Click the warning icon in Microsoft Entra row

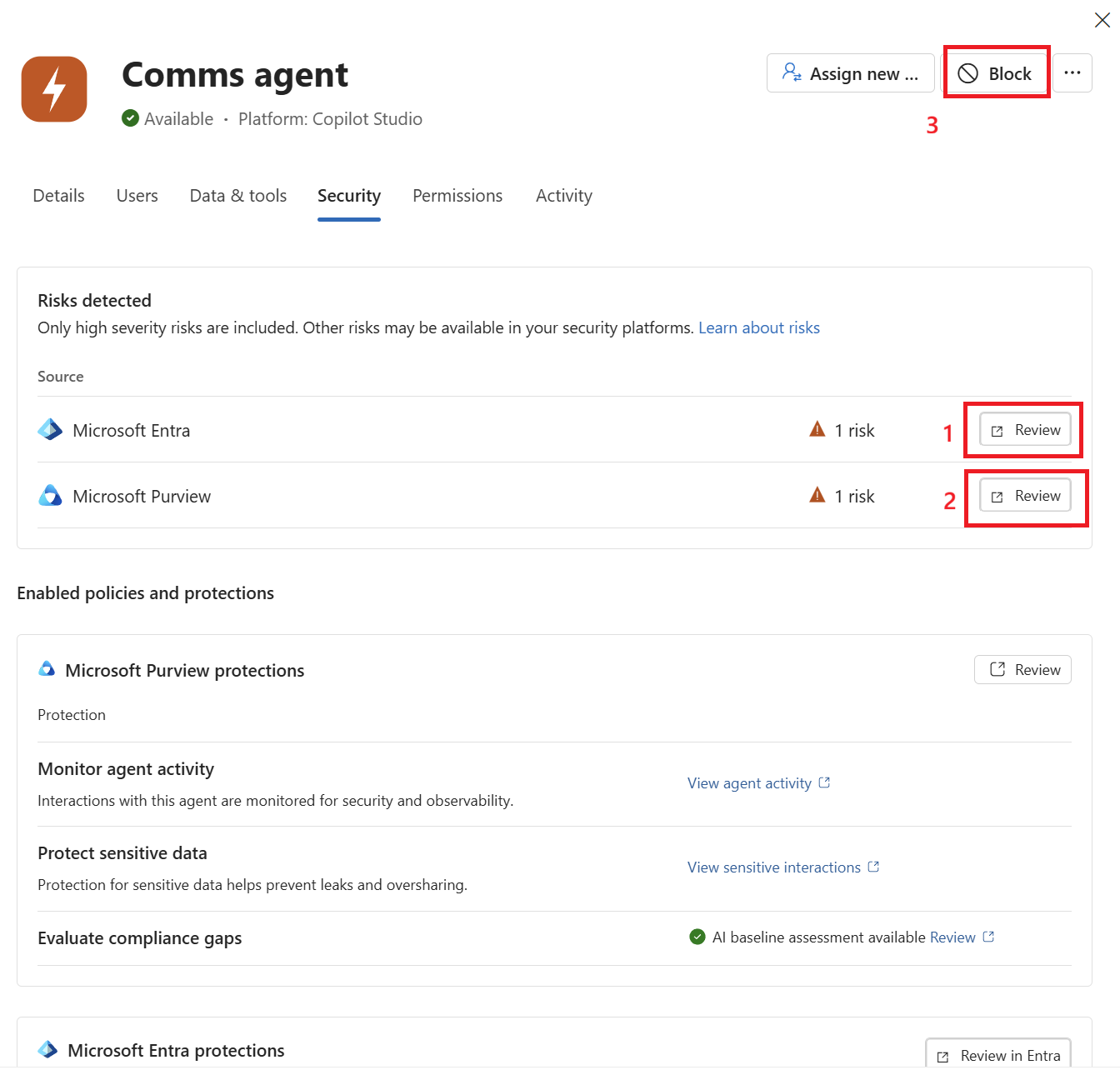[817, 429]
